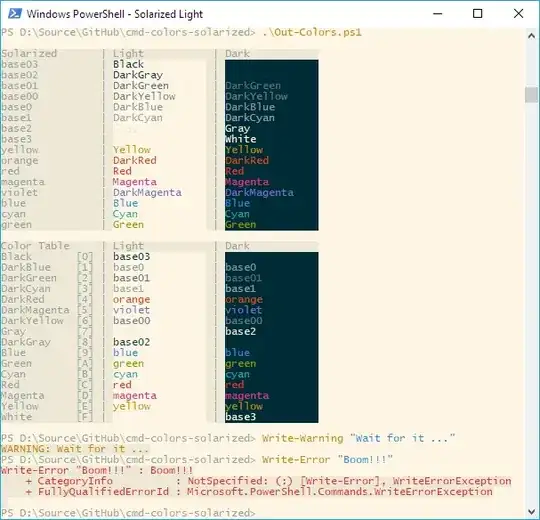540x520 pixels.
Task: Click the Color Table header text
Action: coord(35,246)
